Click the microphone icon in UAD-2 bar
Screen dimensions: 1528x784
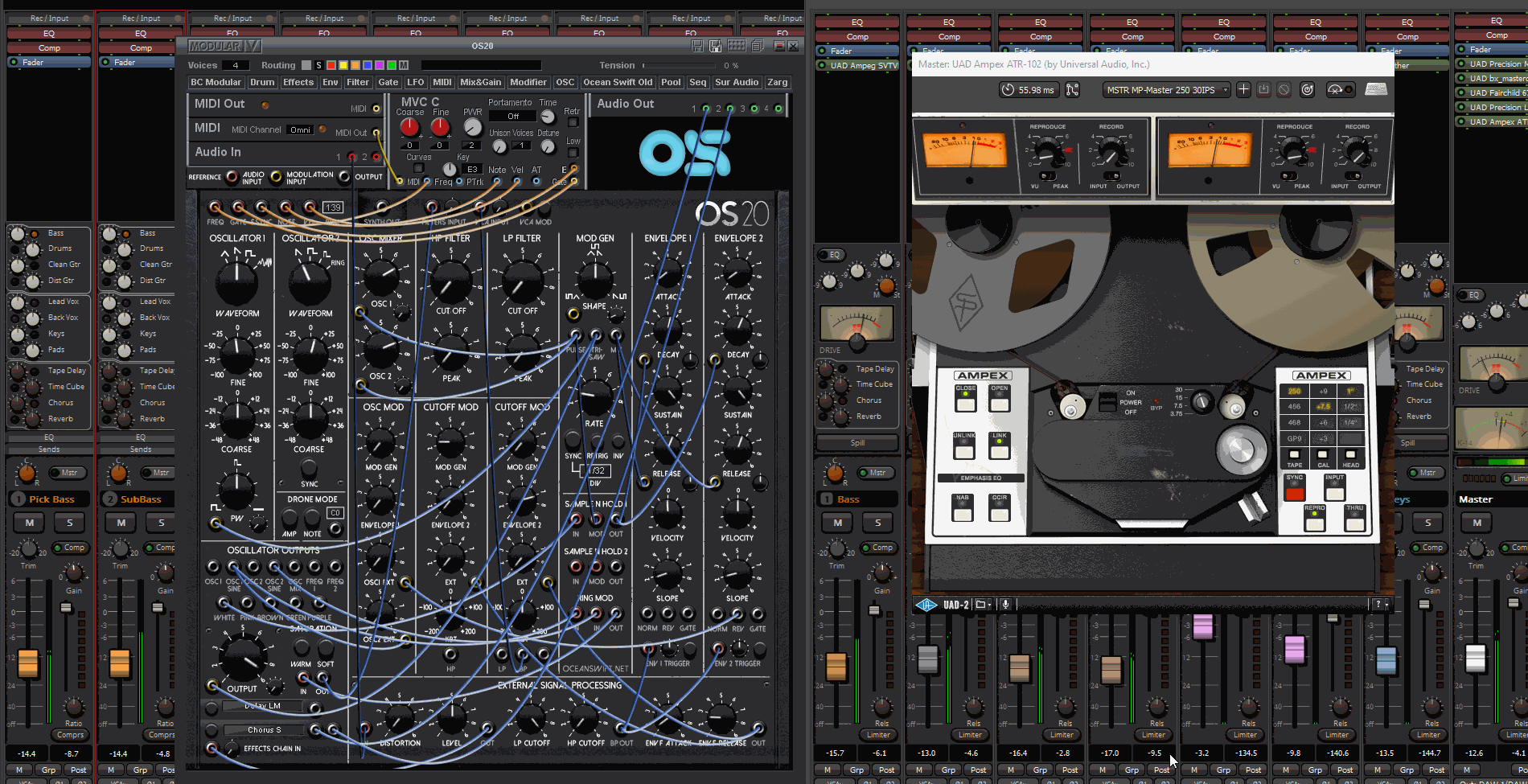pos(1005,605)
